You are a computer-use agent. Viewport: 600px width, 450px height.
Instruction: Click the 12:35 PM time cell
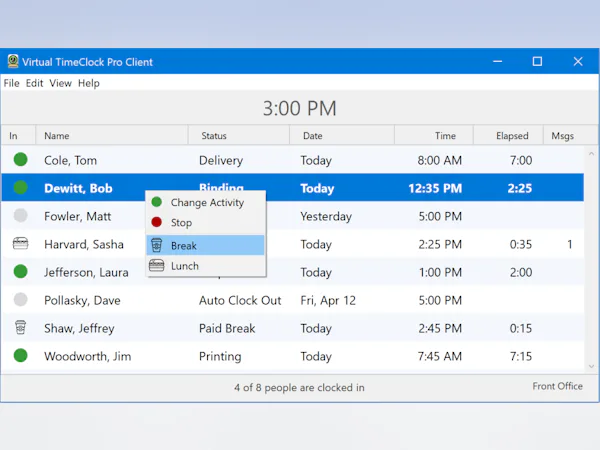(x=435, y=188)
